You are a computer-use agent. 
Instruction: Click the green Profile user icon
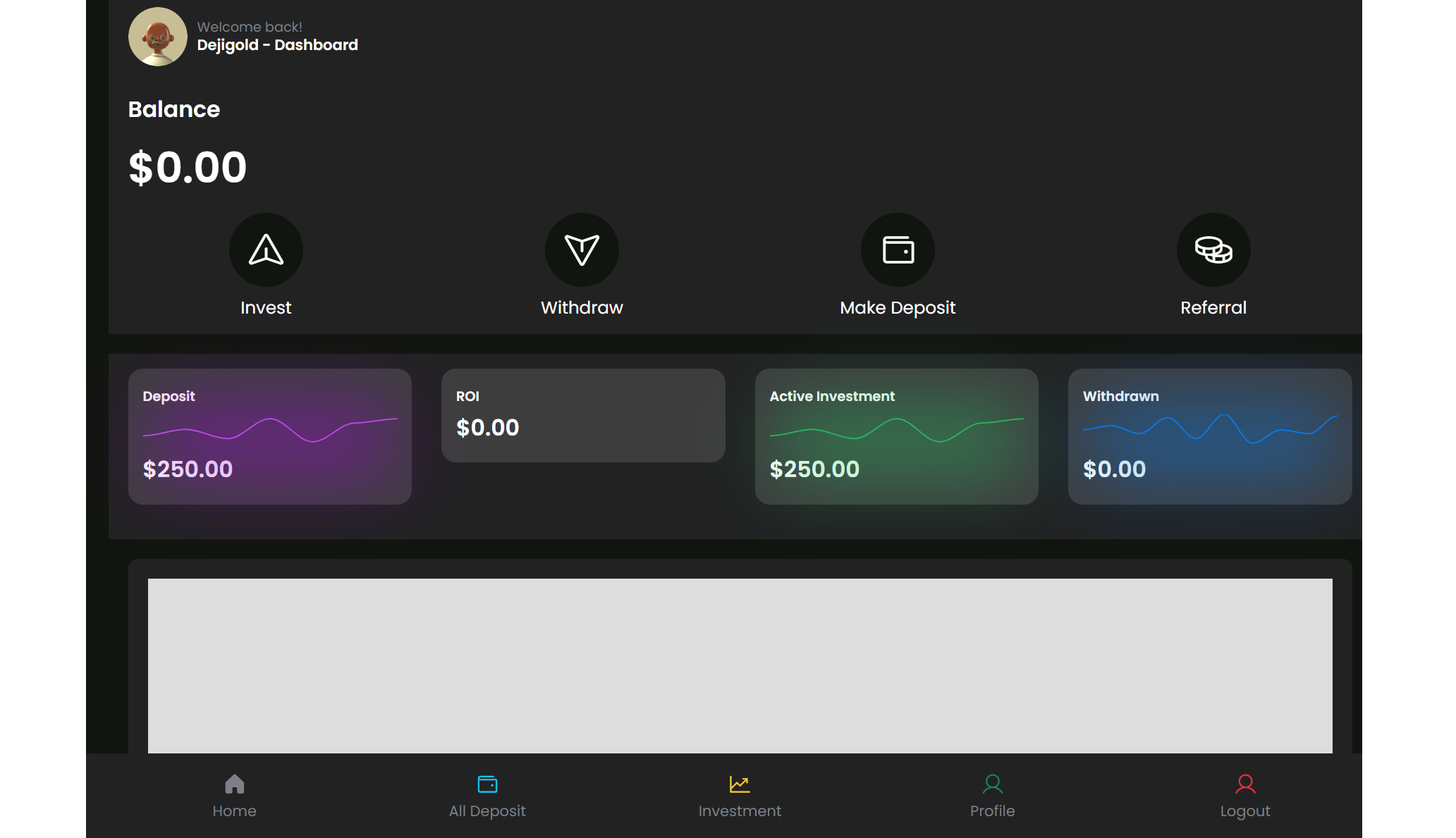[x=992, y=784]
